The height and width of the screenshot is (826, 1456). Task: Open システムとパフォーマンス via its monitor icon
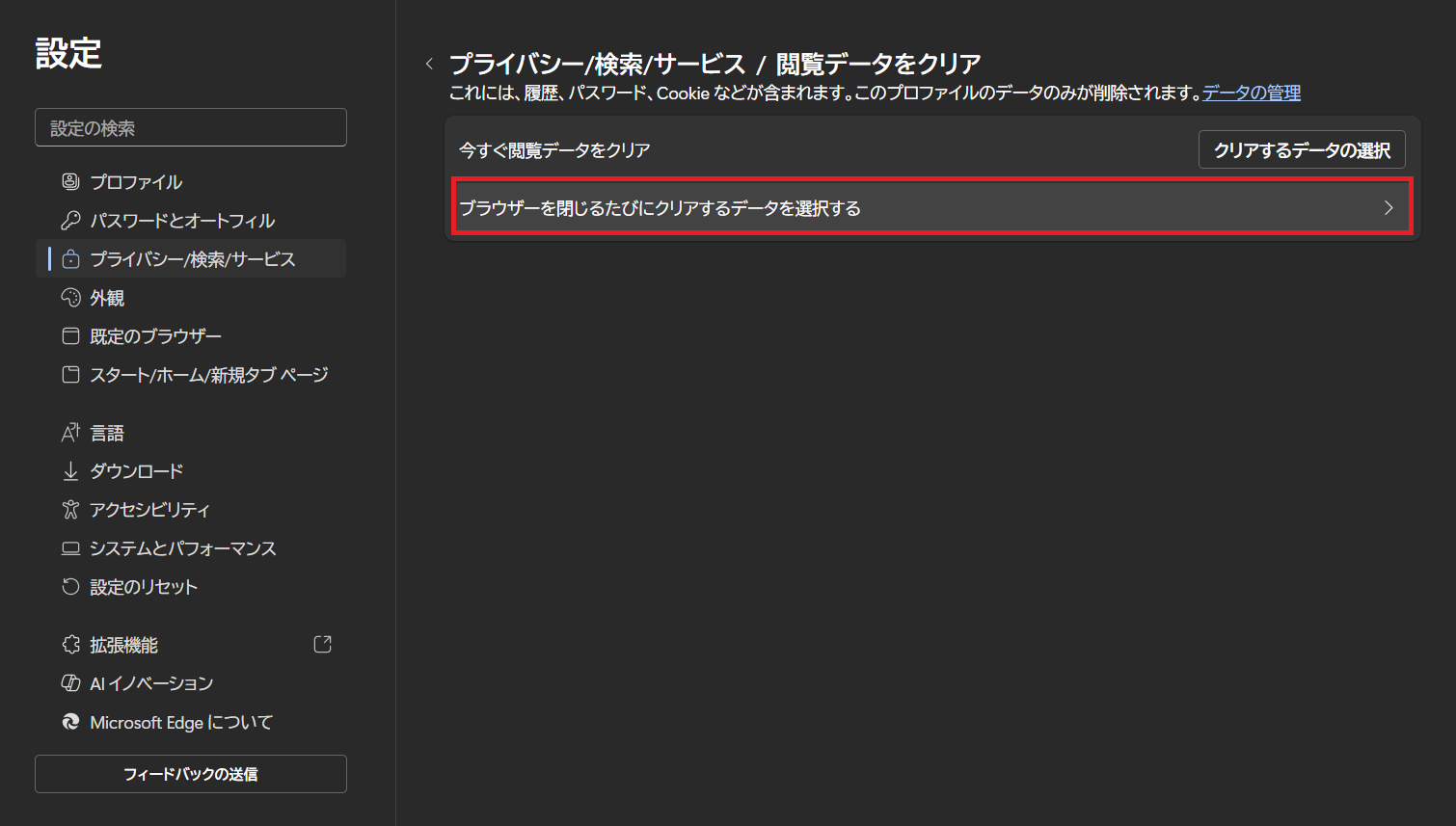[x=71, y=547]
